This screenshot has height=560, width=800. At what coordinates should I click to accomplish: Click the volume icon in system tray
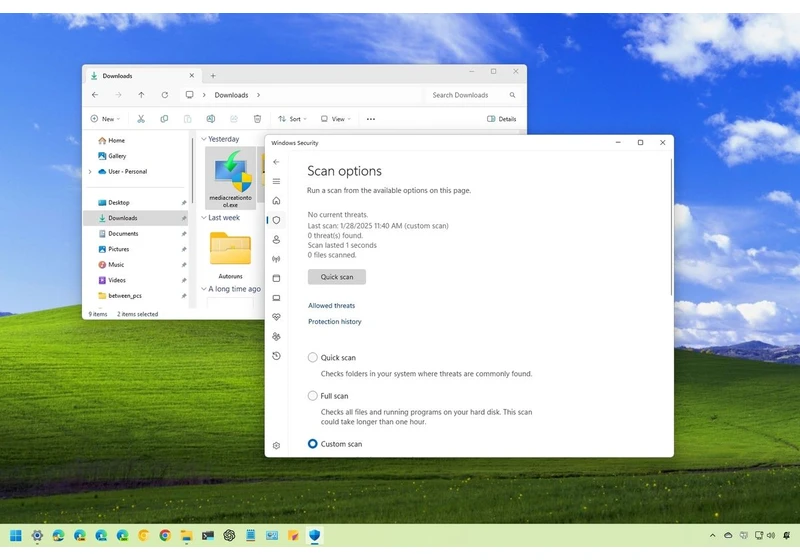[x=771, y=535]
